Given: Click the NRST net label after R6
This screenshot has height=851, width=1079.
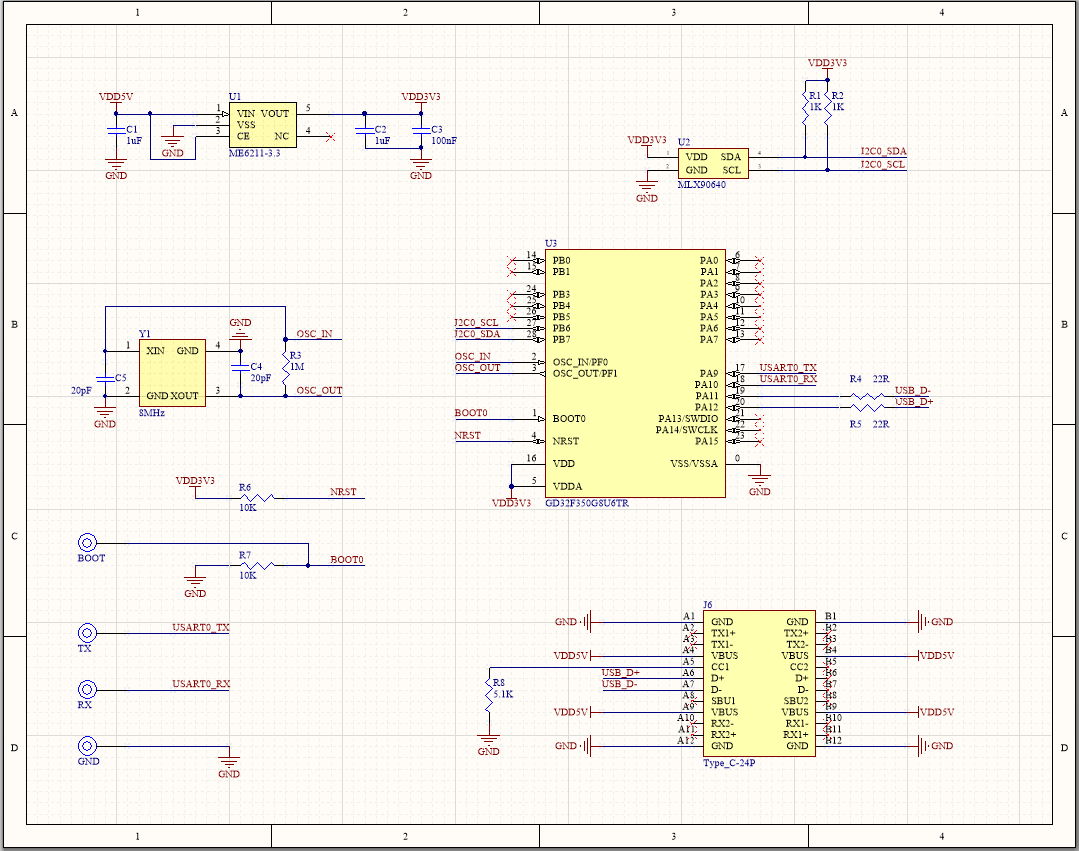Looking at the screenshot, I should click(x=343, y=492).
